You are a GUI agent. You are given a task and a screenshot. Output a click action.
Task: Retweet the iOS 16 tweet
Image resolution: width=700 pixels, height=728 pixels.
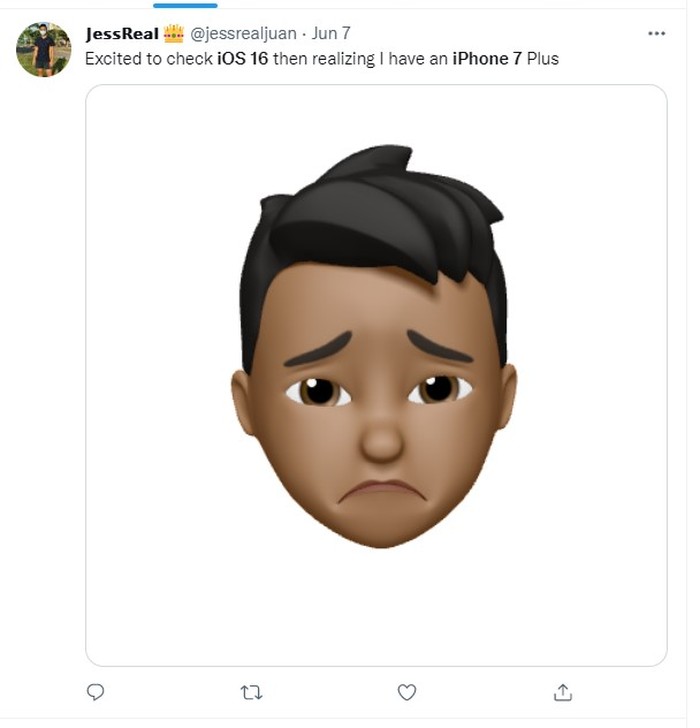(x=252, y=692)
